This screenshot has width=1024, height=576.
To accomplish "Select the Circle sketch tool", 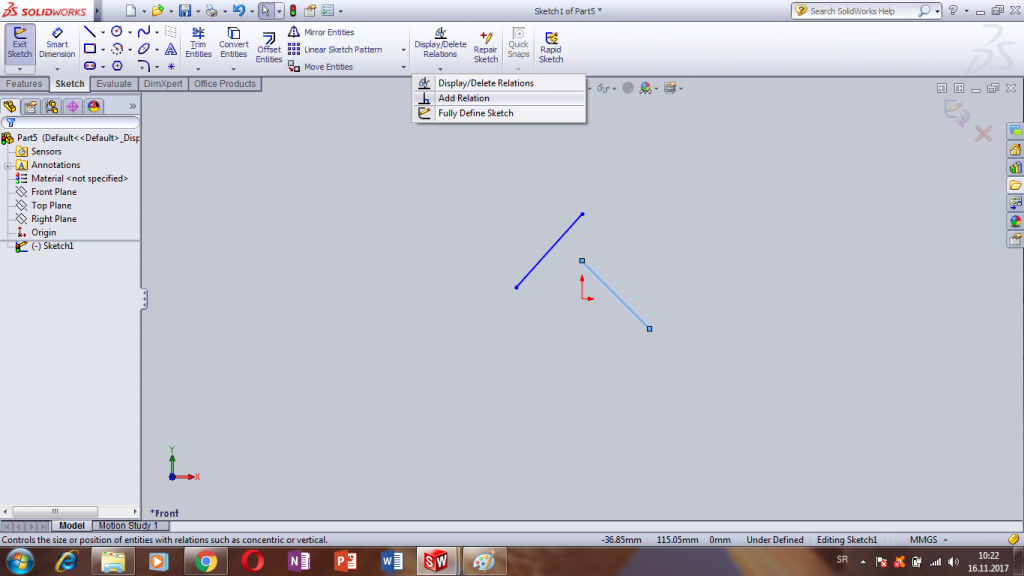I will click(117, 31).
